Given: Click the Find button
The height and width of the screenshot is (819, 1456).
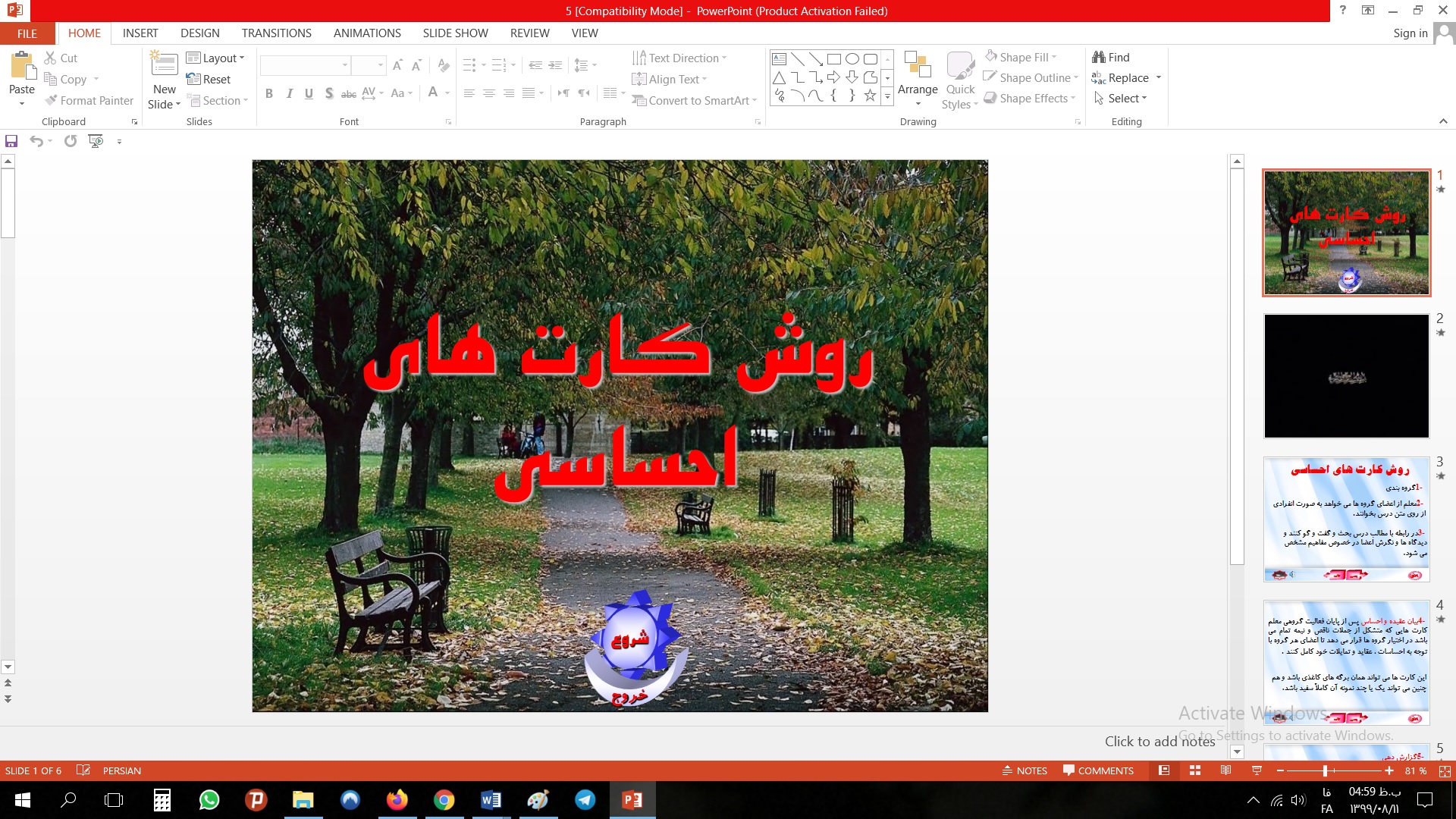Looking at the screenshot, I should pos(1112,58).
